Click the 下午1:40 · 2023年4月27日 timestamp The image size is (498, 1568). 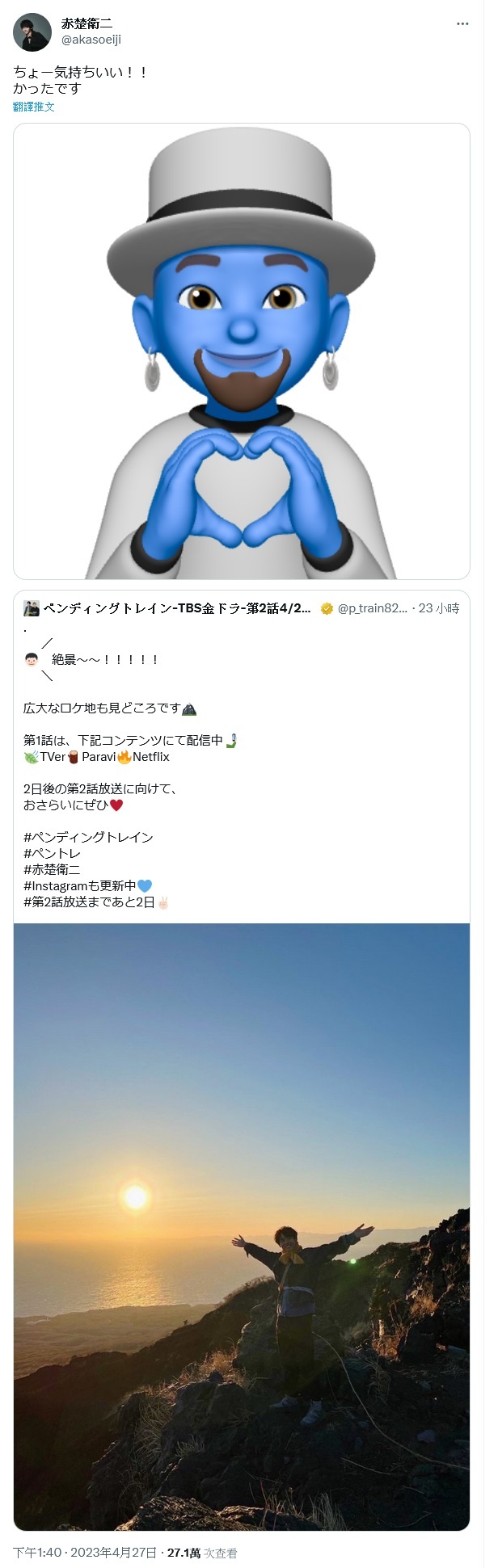coord(84,1553)
